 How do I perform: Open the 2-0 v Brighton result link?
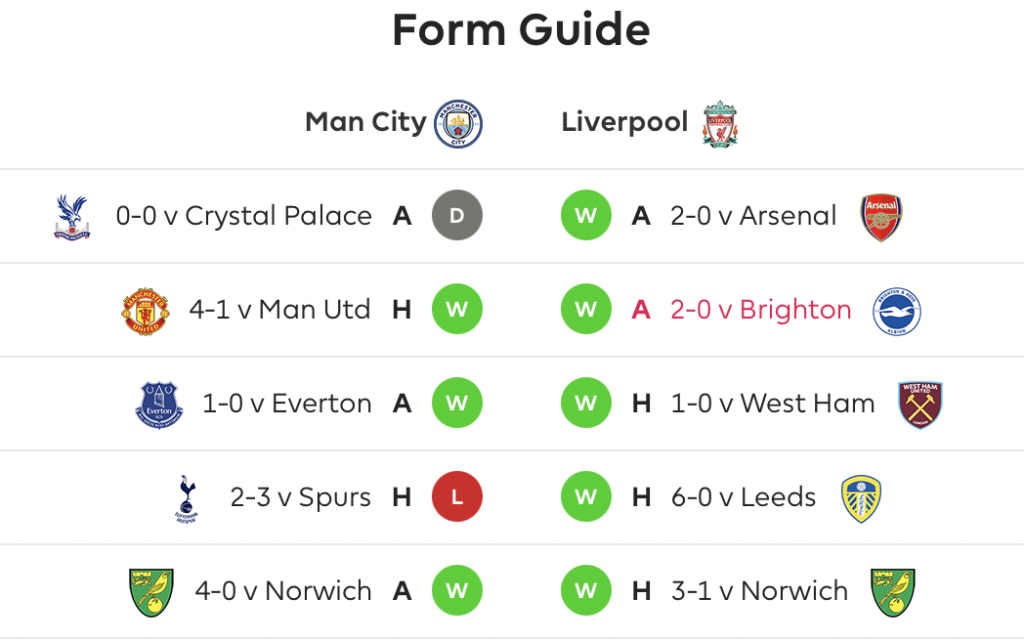coord(760,309)
